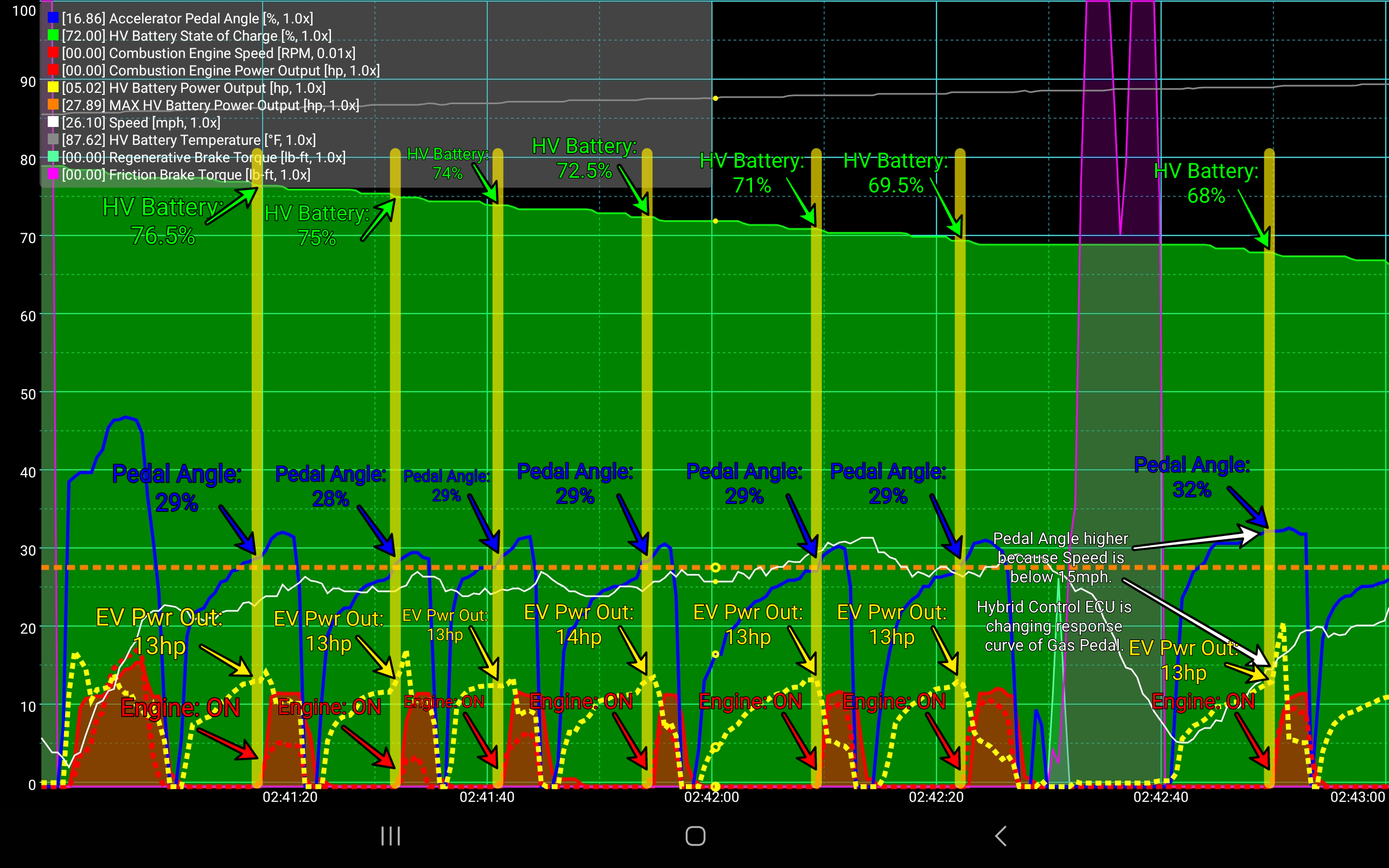Image resolution: width=1389 pixels, height=868 pixels.
Task: Click the 02:41:40 time axis label
Action: [487, 797]
